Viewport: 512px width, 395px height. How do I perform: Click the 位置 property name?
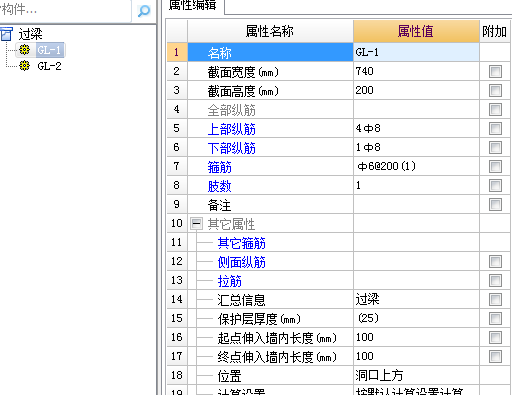[229, 376]
